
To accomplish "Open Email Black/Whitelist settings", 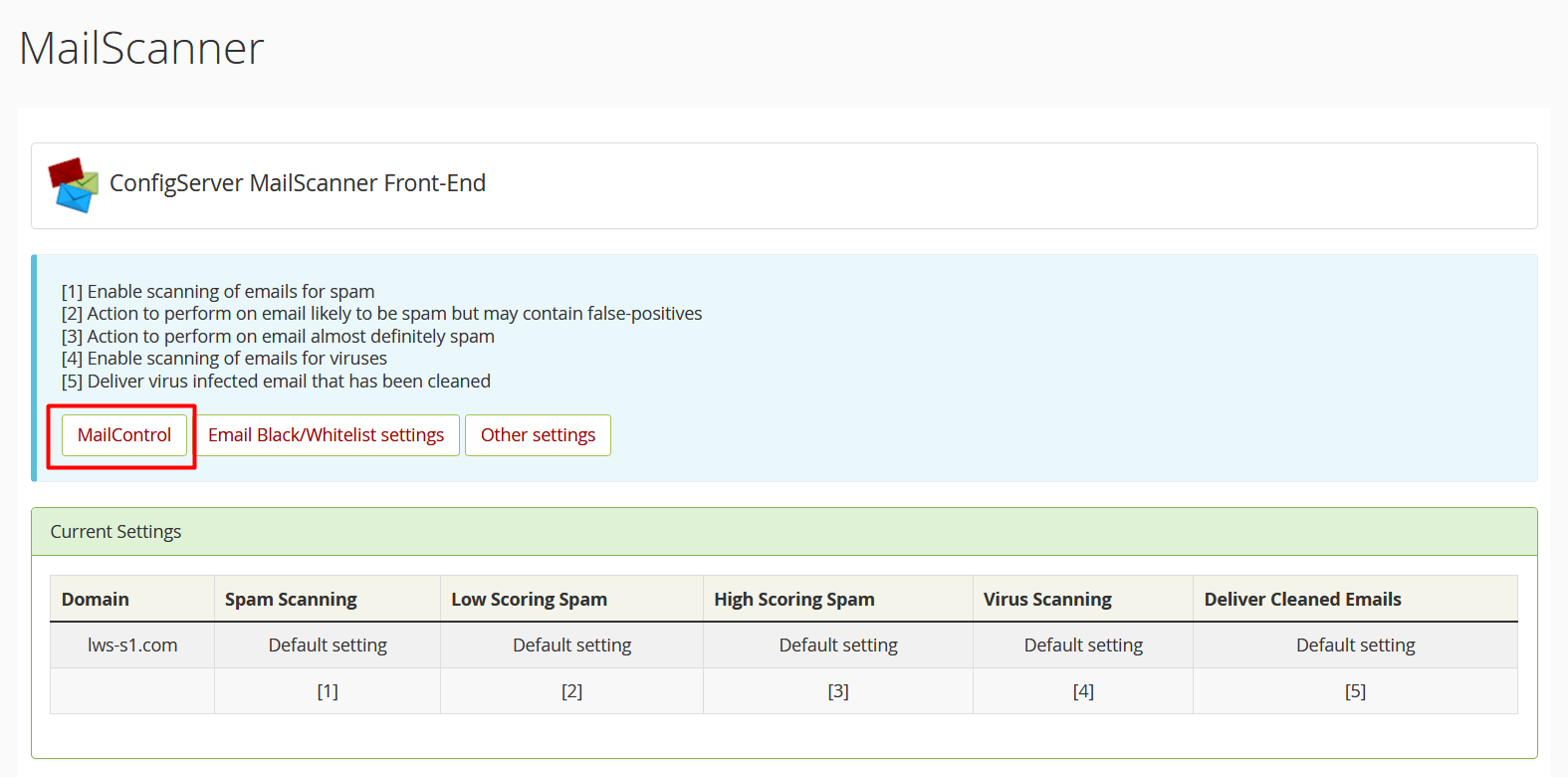I will tap(326, 435).
